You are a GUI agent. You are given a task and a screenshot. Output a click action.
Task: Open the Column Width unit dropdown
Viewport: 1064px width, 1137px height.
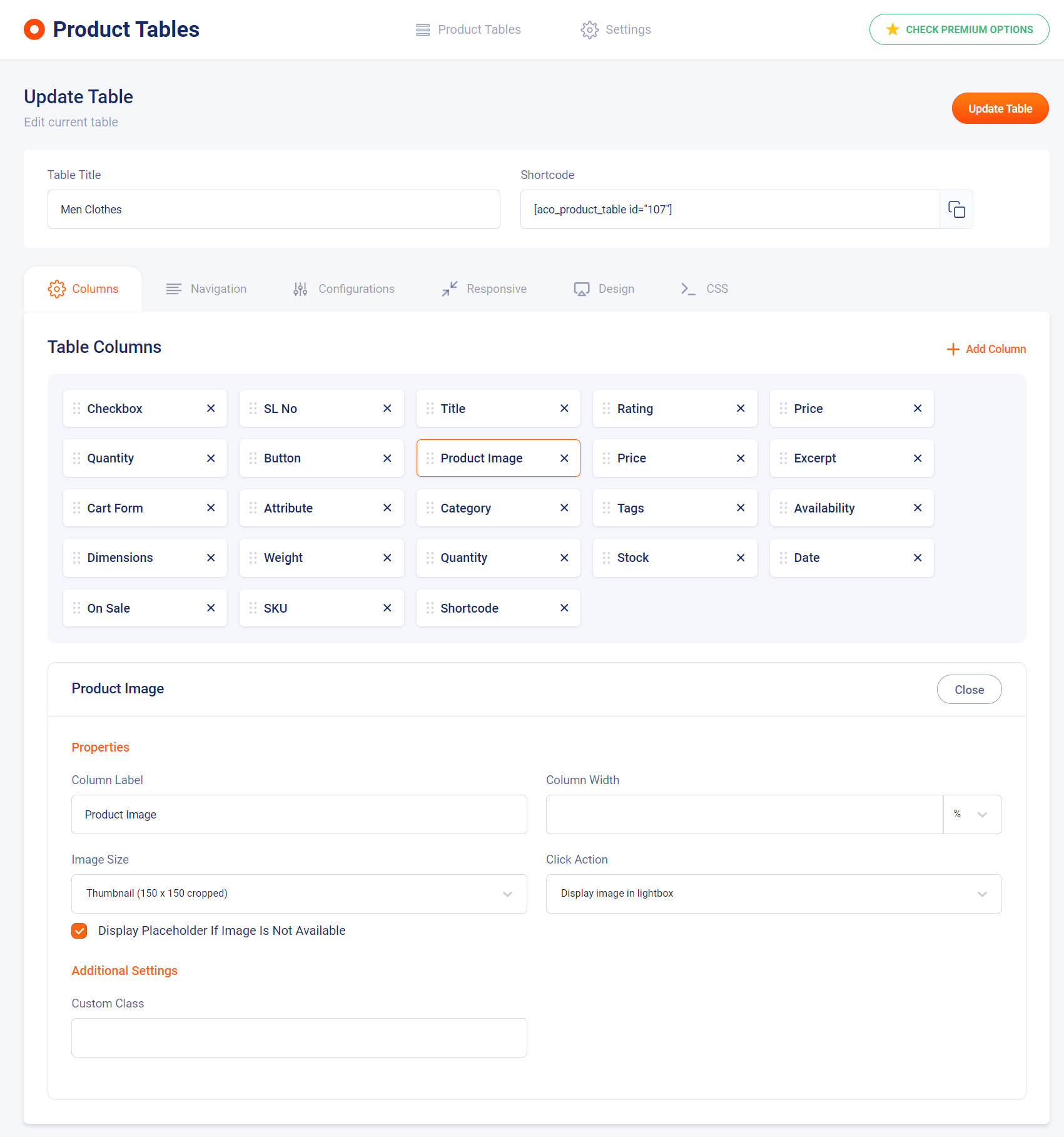(972, 815)
